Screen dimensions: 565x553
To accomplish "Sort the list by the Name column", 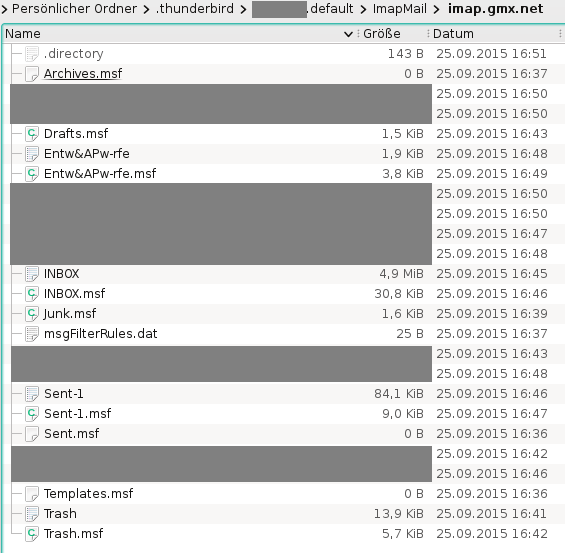I will click(23, 34).
